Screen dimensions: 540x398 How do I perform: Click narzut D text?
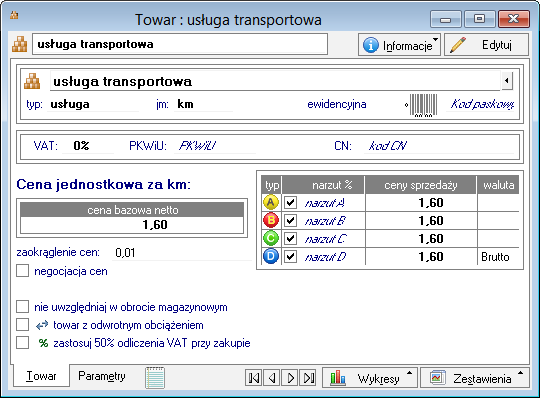325,257
